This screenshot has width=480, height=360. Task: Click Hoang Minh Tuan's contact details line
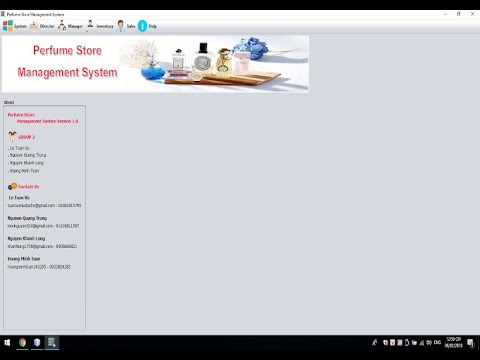click(39, 267)
